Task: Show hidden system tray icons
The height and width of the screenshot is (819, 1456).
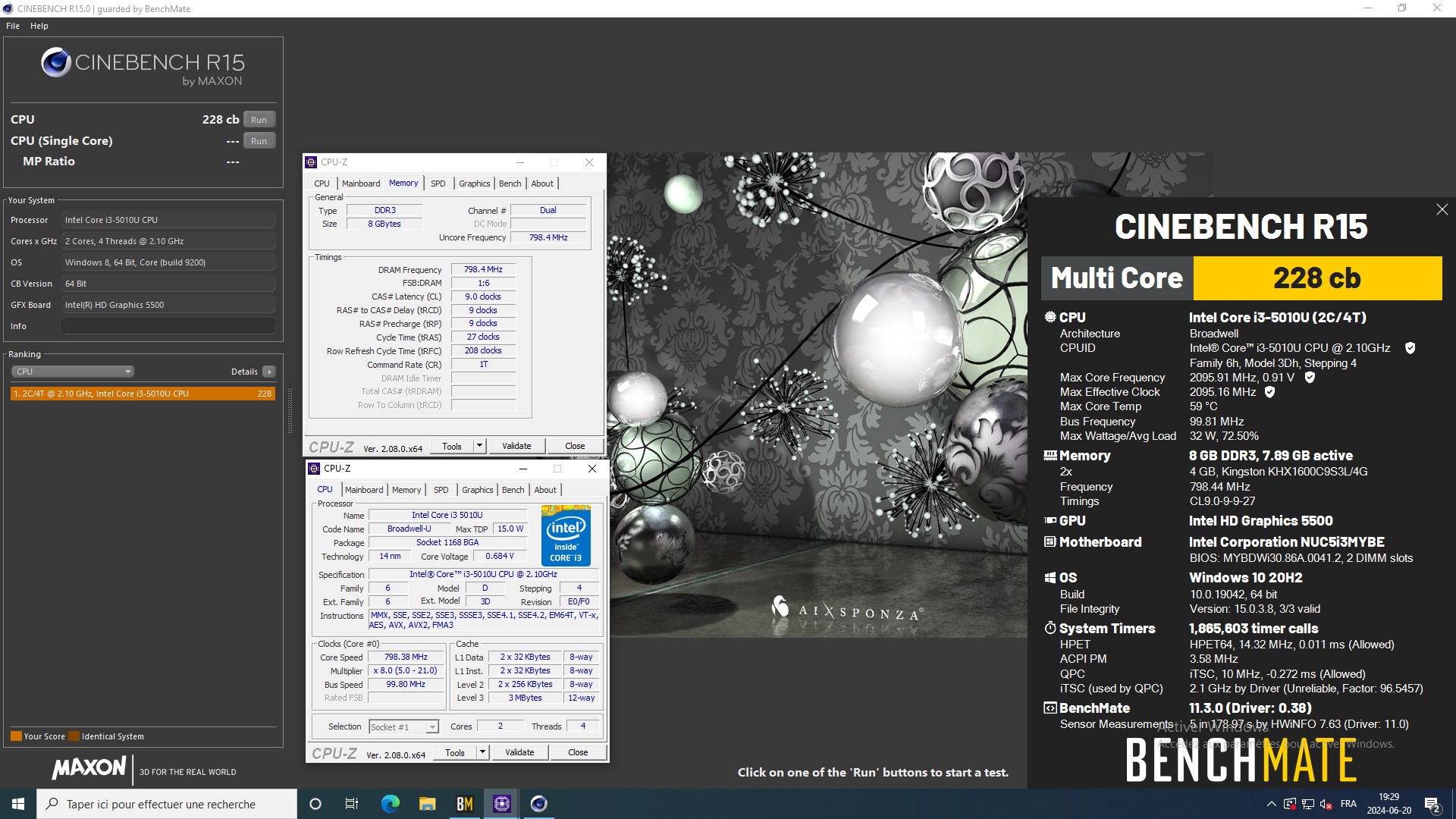Action: (1271, 804)
